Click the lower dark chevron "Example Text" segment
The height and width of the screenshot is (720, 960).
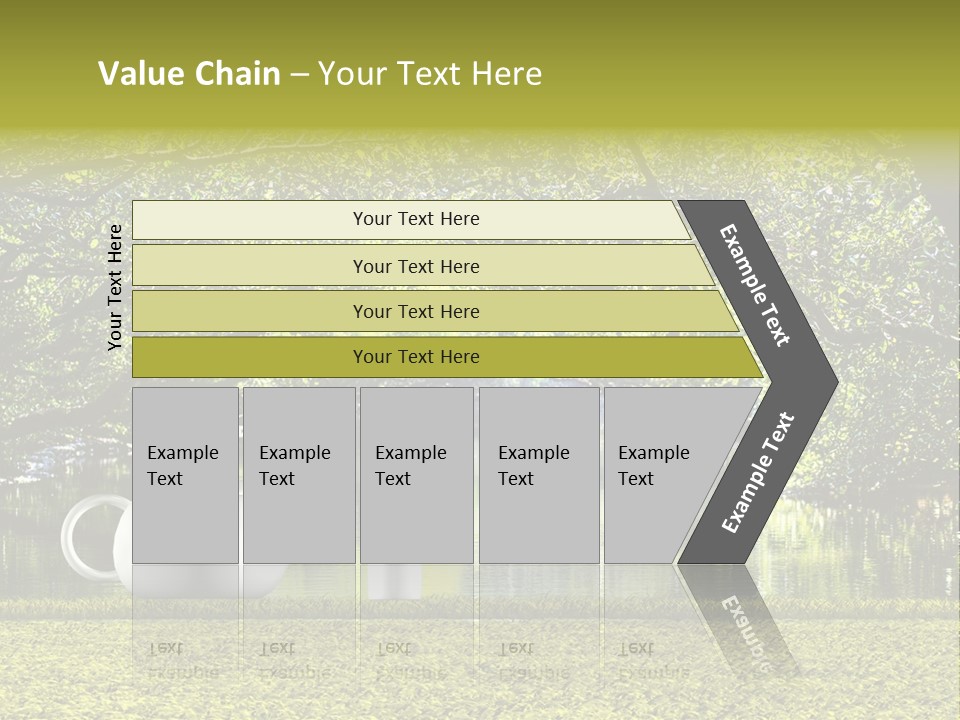(757, 472)
